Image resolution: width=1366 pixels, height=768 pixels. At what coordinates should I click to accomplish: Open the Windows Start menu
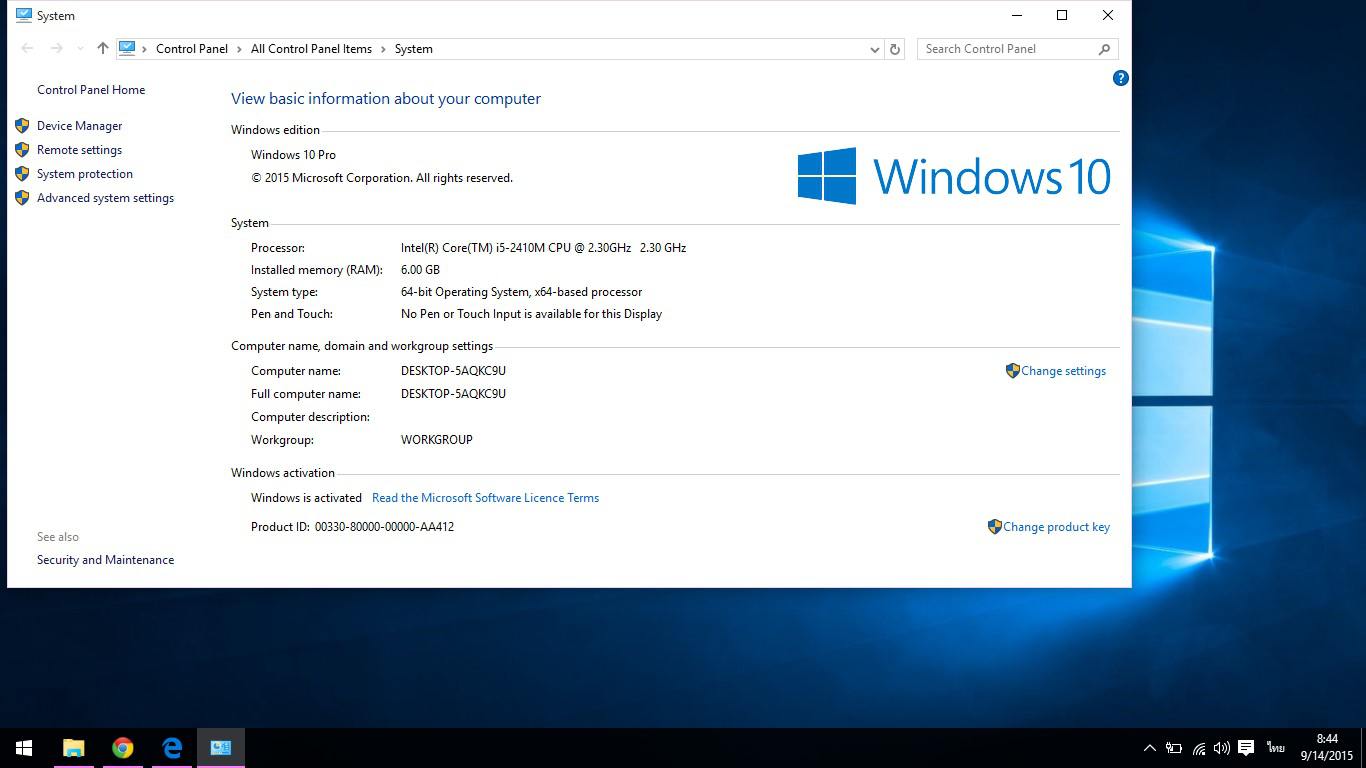[x=24, y=748]
